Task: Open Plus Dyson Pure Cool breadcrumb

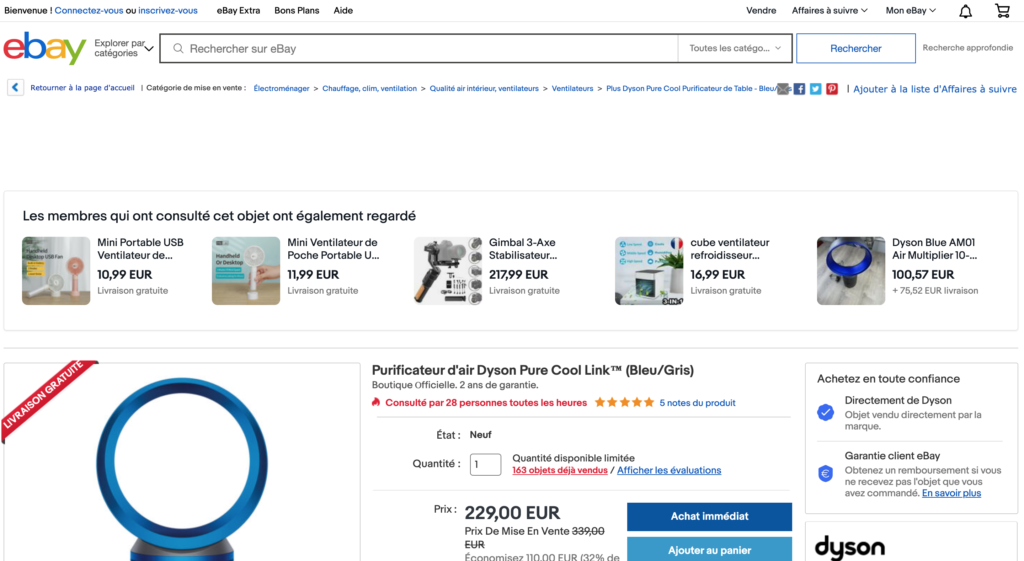Action: point(691,88)
